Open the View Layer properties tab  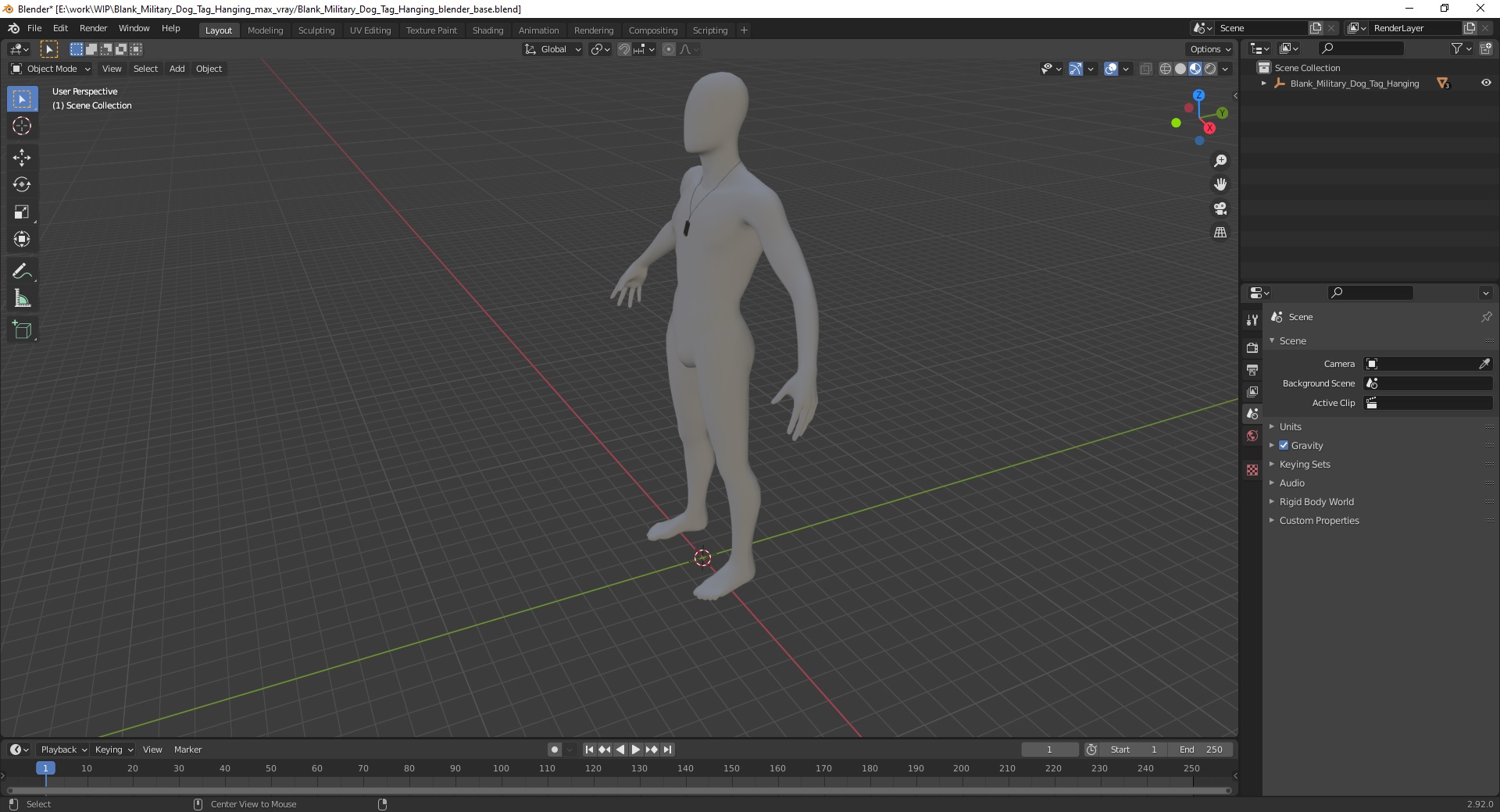tap(1252, 391)
